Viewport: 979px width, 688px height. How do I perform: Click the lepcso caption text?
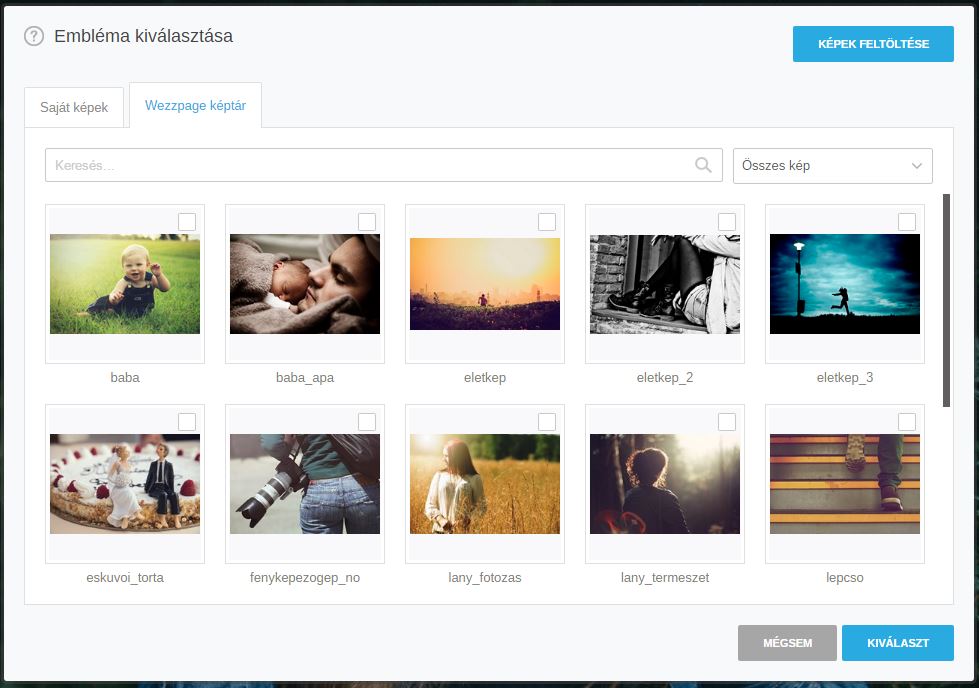[845, 577]
